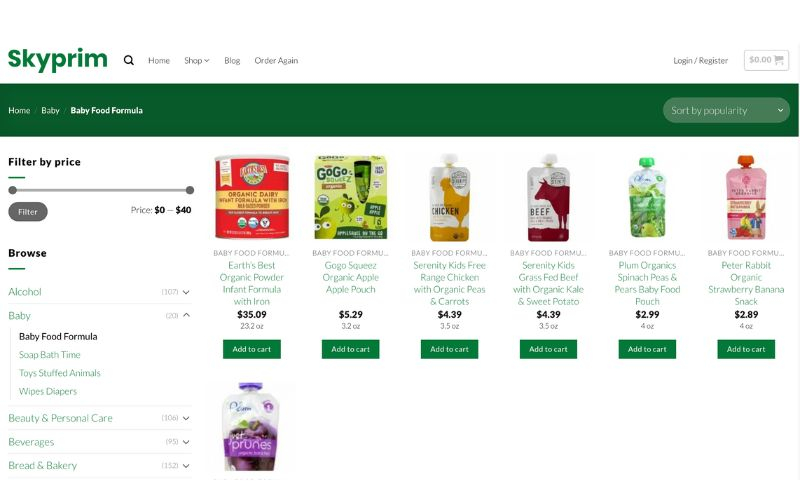This screenshot has width=800, height=500.
Task: Open the Earth's Best formula product image
Action: [x=252, y=197]
